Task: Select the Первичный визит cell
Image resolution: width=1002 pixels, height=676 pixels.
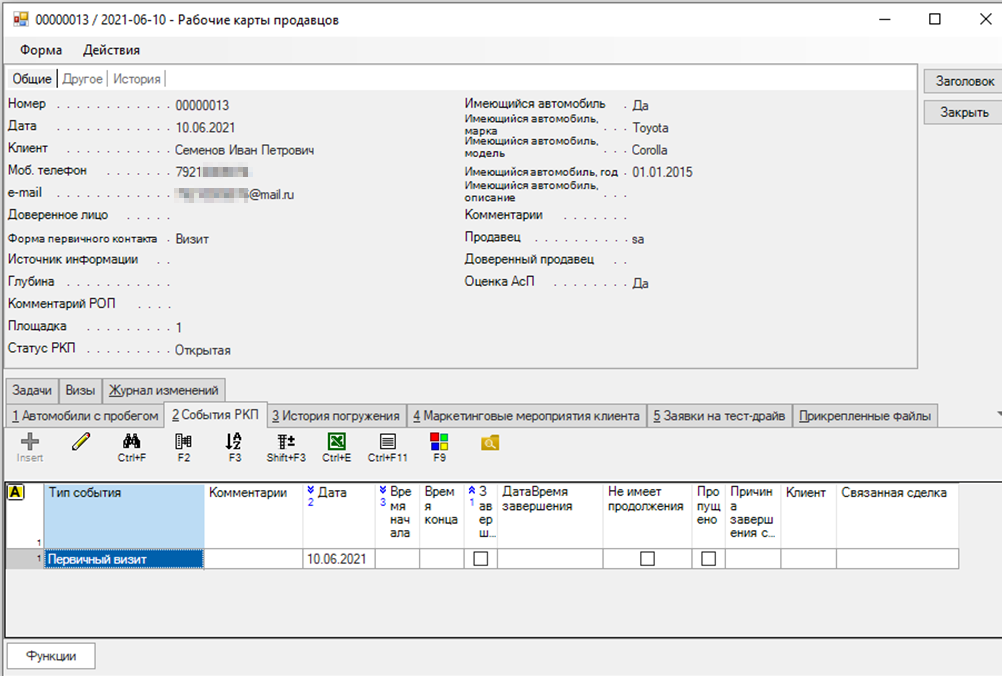Action: 124,559
